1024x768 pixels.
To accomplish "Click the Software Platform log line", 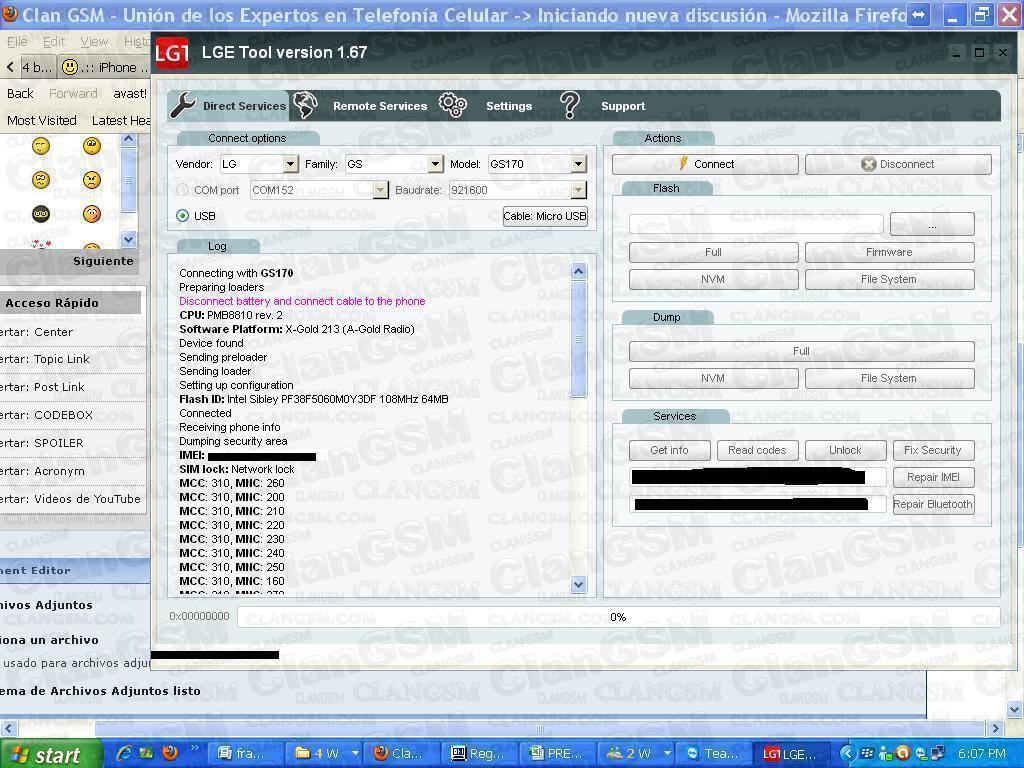I will pyautogui.click(x=297, y=329).
